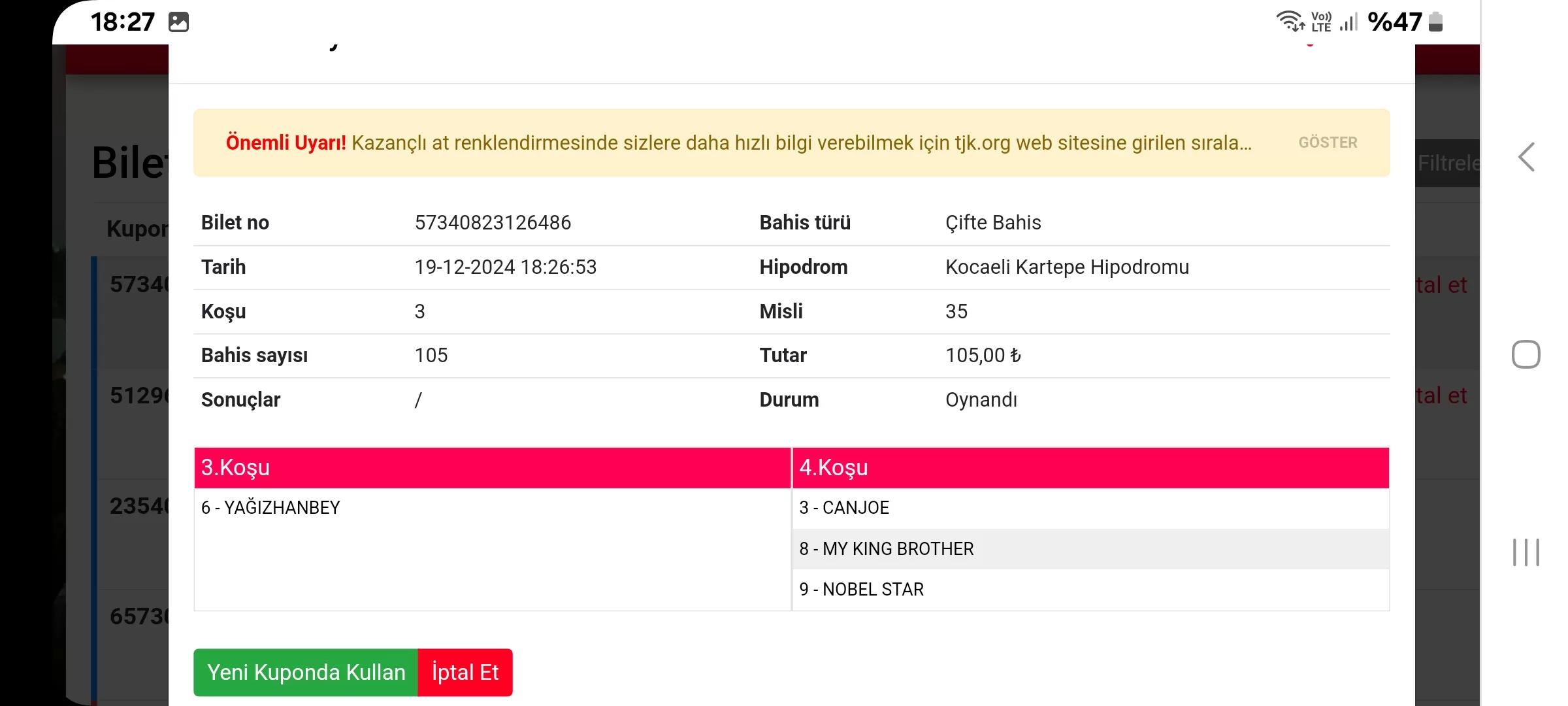This screenshot has width=1568, height=706.
Task: Click Yeni Kuponda Kullan button
Action: 306,672
